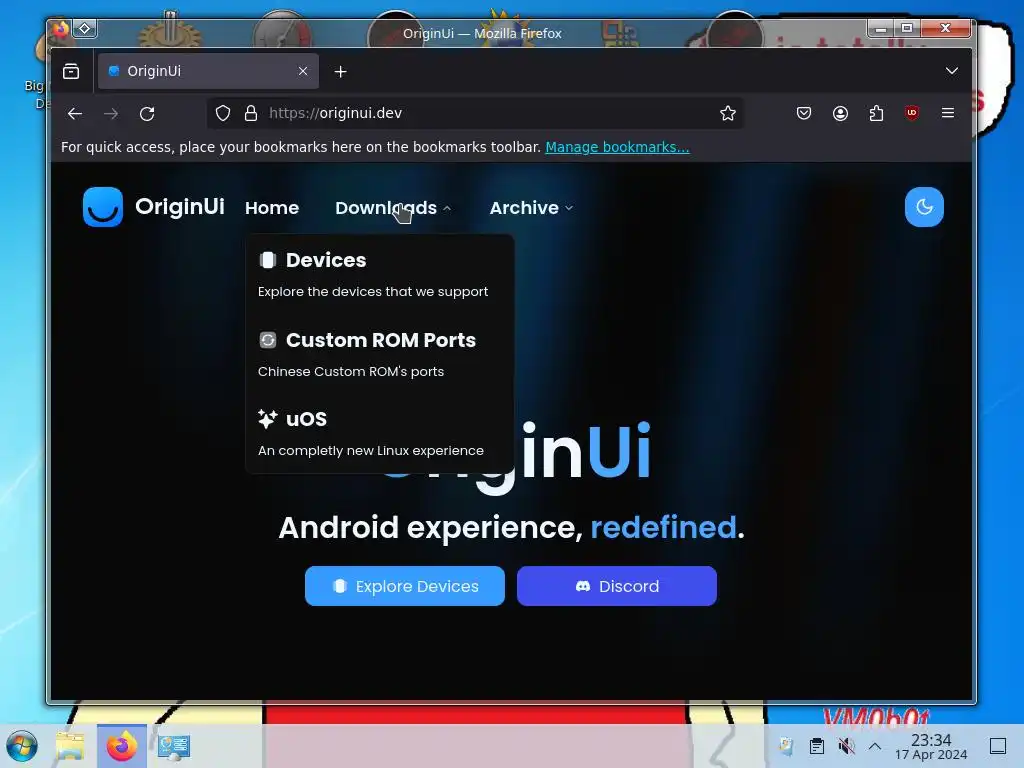Screen dimensions: 1024x768
Task: Click the Firefox window menu icon in titlebar
Action: coord(61,29)
